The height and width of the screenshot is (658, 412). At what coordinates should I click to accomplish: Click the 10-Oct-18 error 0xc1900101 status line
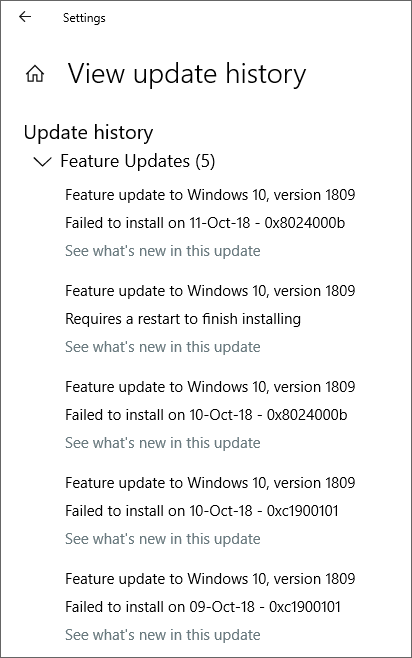[x=202, y=511]
